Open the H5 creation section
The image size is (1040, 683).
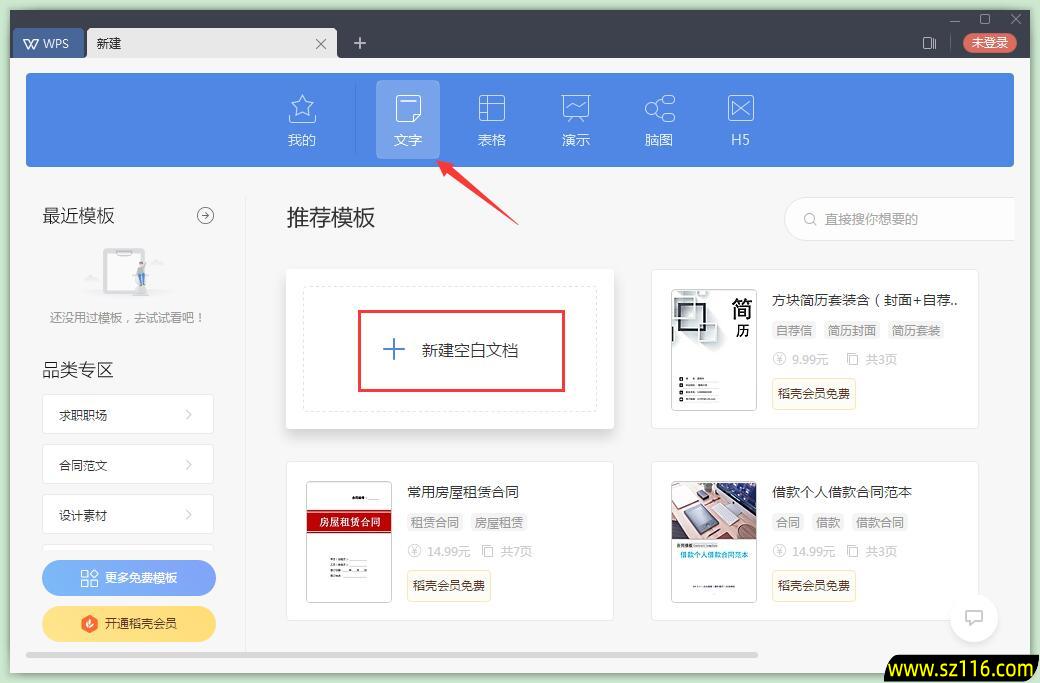click(x=740, y=118)
